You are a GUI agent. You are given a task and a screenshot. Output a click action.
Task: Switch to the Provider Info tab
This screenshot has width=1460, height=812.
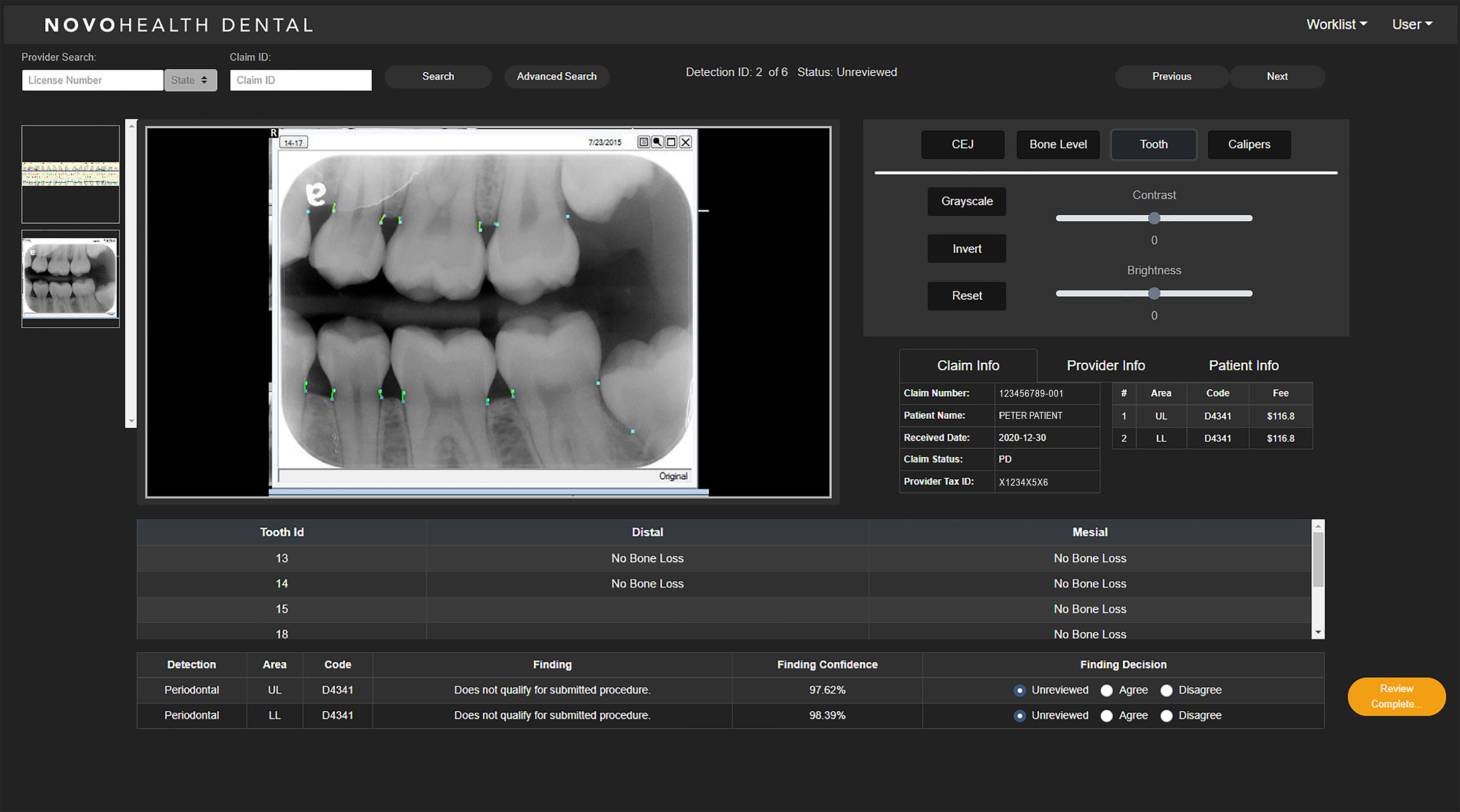(x=1106, y=366)
